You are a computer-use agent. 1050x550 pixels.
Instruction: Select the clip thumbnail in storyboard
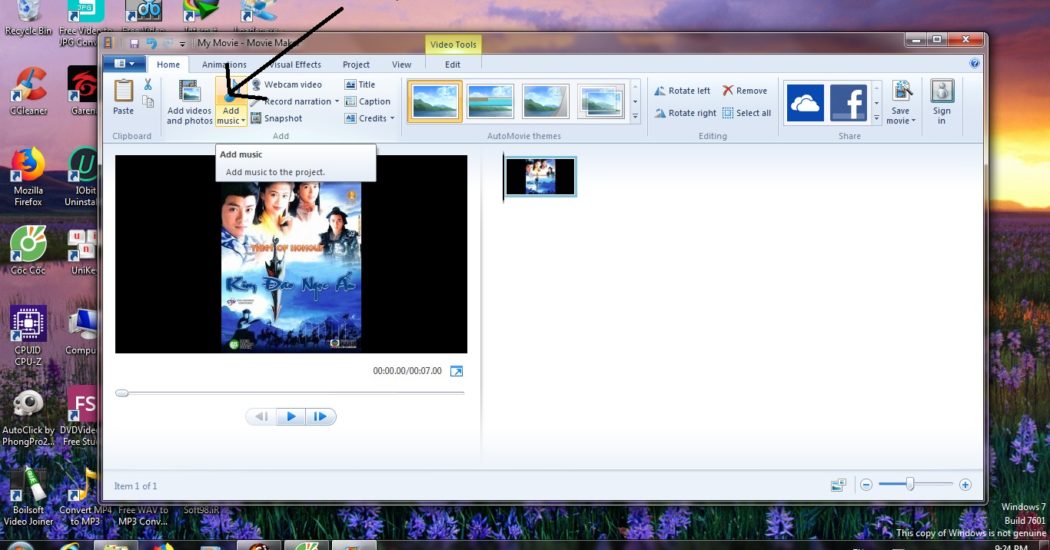[540, 177]
